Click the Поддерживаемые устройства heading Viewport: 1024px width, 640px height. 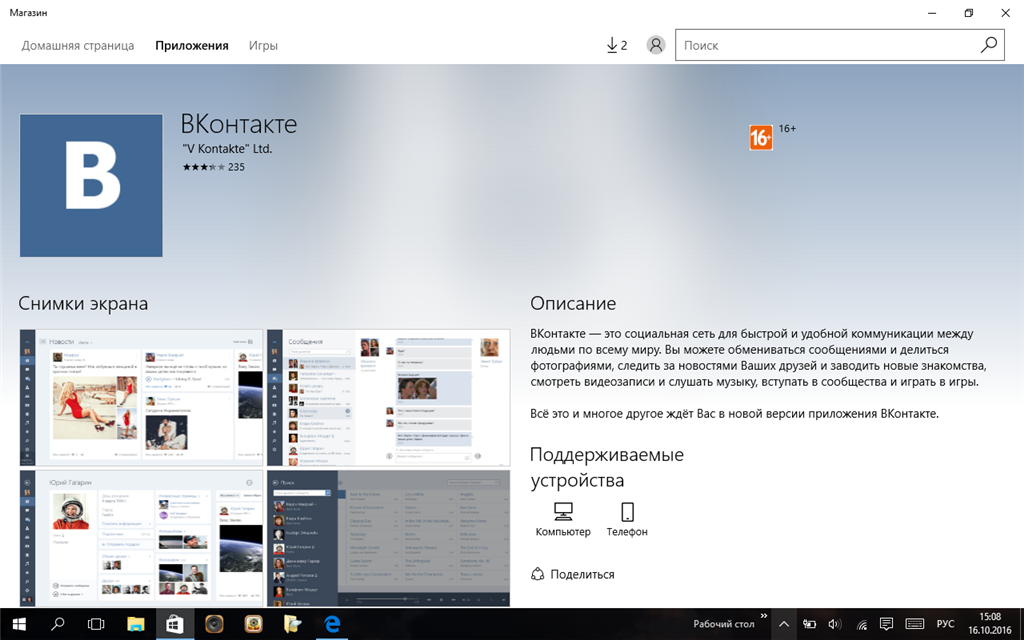[x=607, y=467]
